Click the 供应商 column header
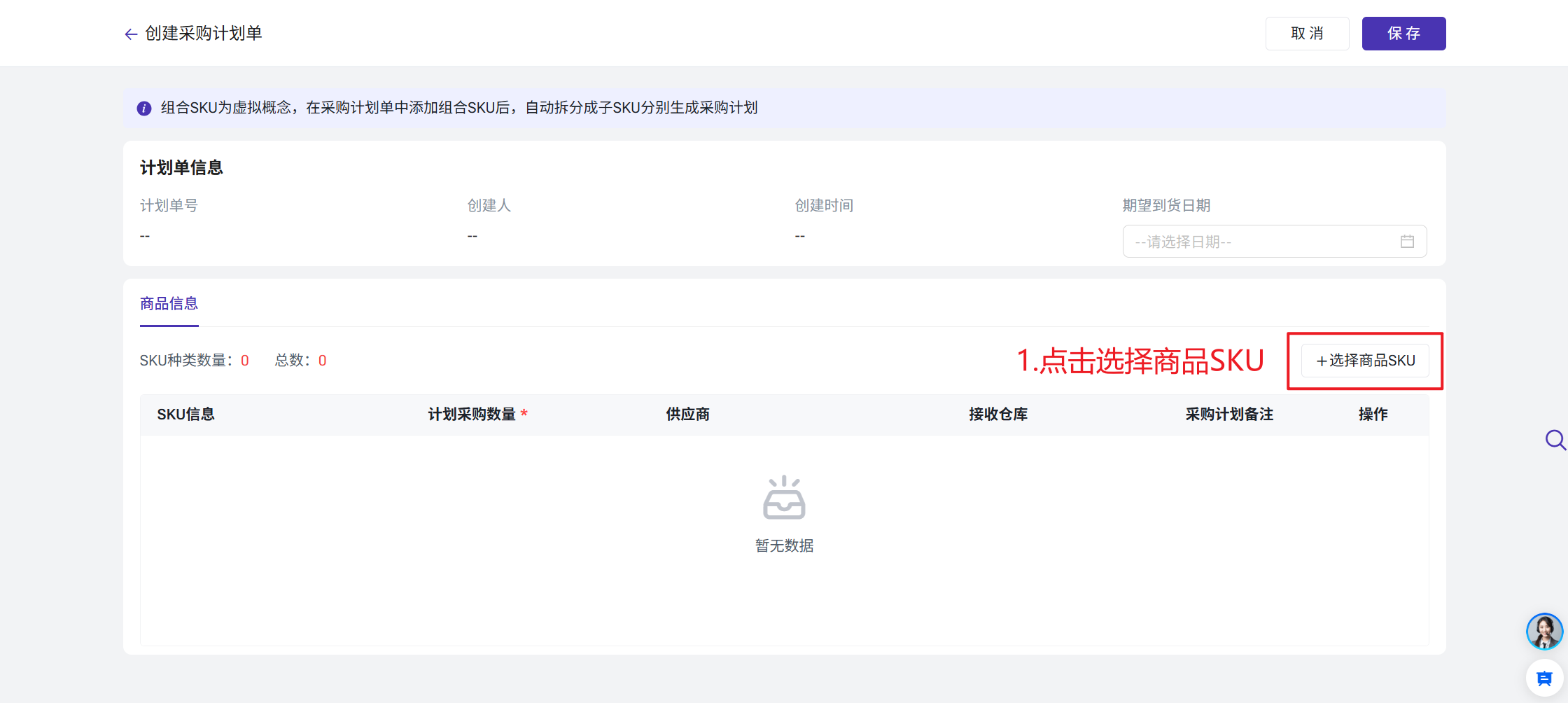 point(687,415)
